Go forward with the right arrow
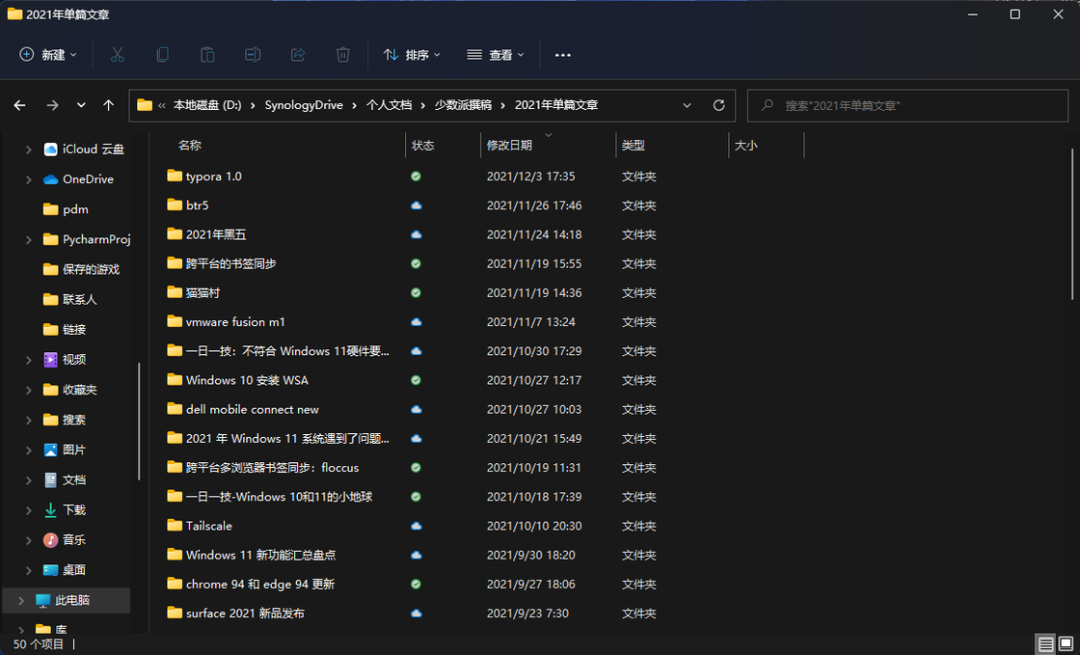Viewport: 1080px width, 655px height. 52,105
